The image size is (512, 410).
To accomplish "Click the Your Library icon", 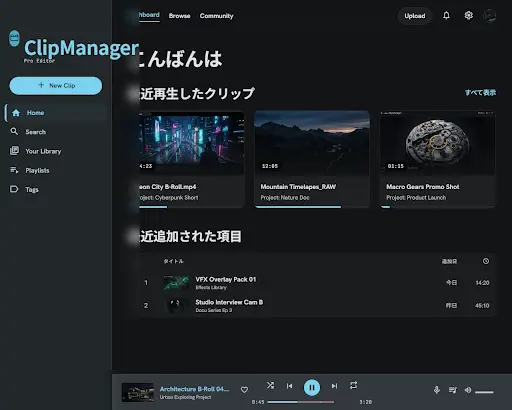I will pyautogui.click(x=14, y=151).
